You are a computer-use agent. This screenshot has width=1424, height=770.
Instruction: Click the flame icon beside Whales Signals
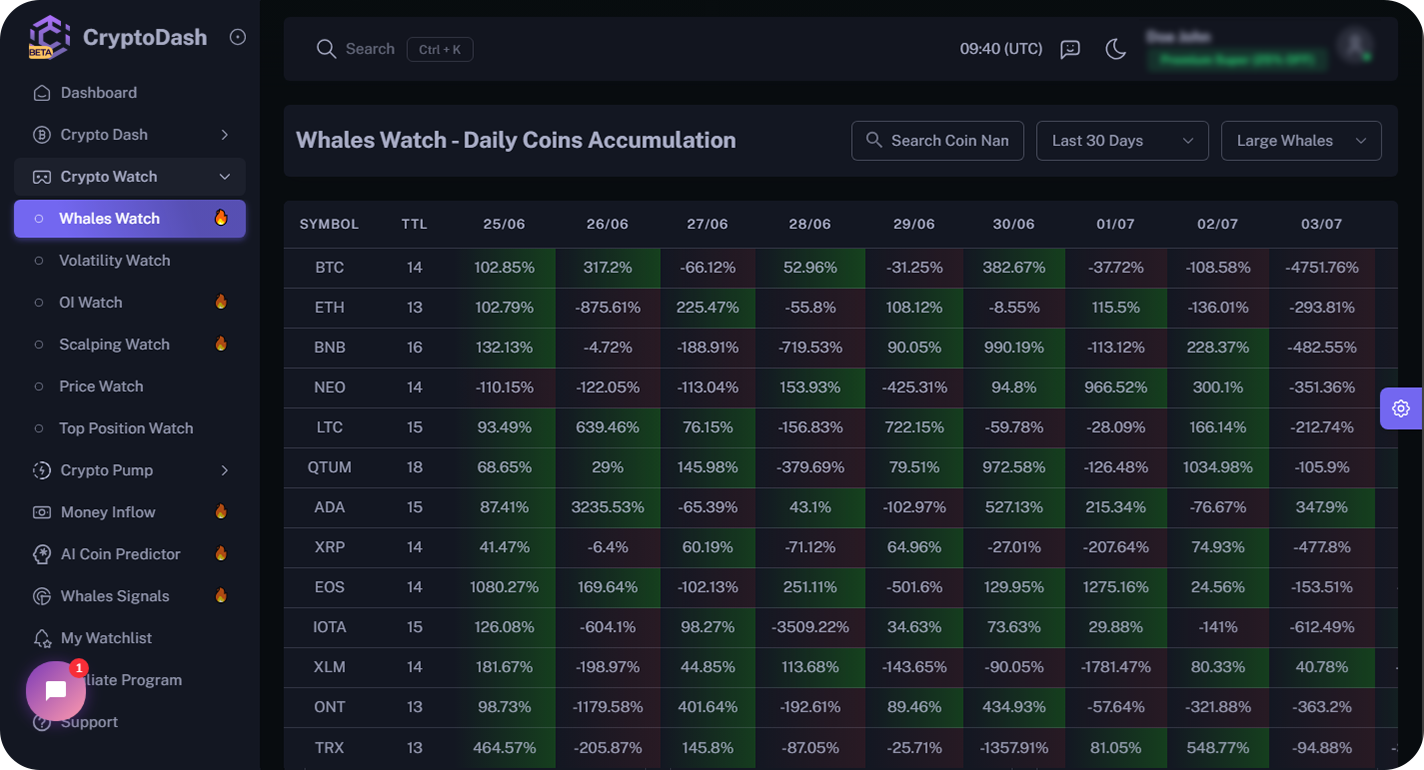(x=221, y=596)
